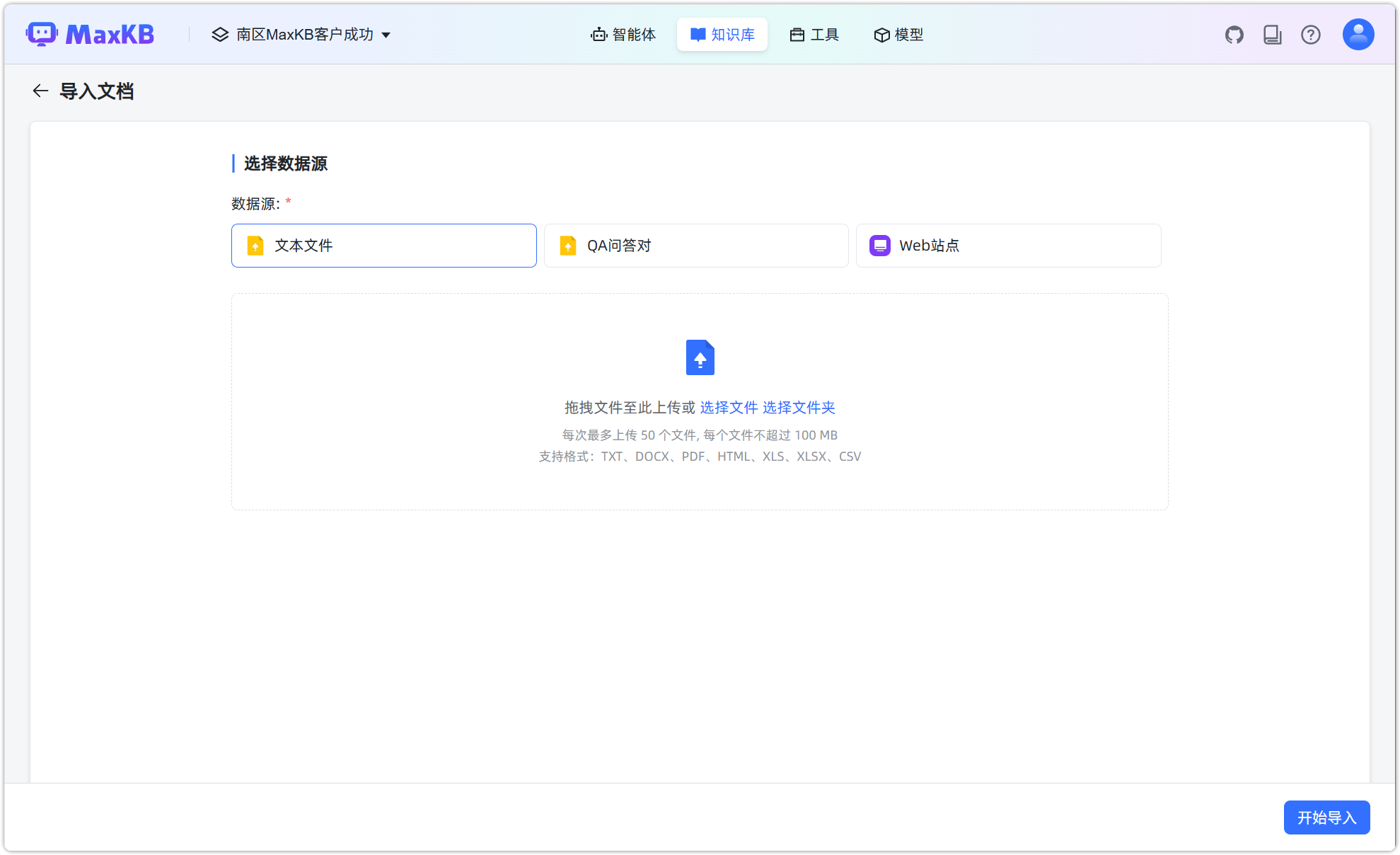1400x855 pixels.
Task: Click the documentation icon in top bar
Action: (x=1272, y=33)
